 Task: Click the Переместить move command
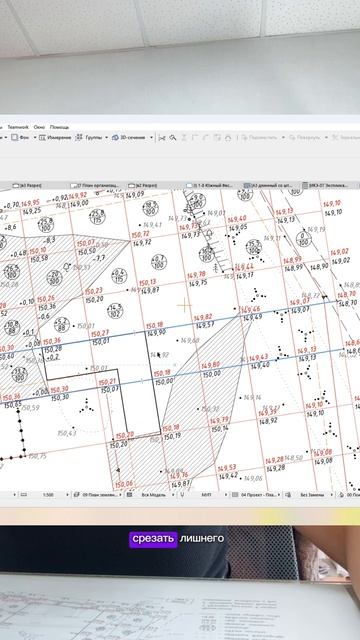260,138
